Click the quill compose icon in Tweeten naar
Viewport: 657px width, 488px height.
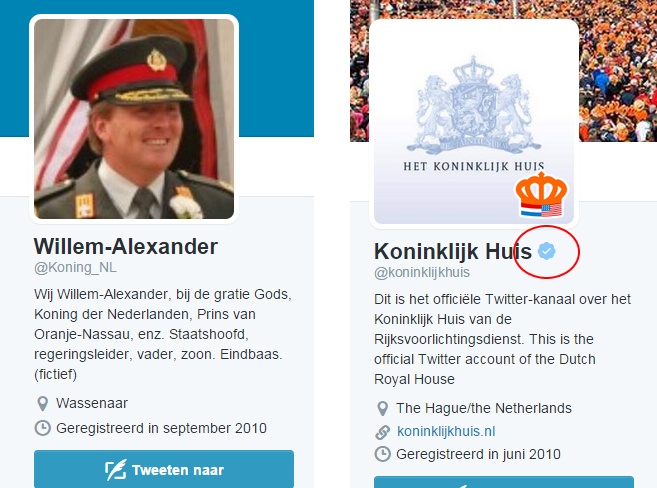116,470
